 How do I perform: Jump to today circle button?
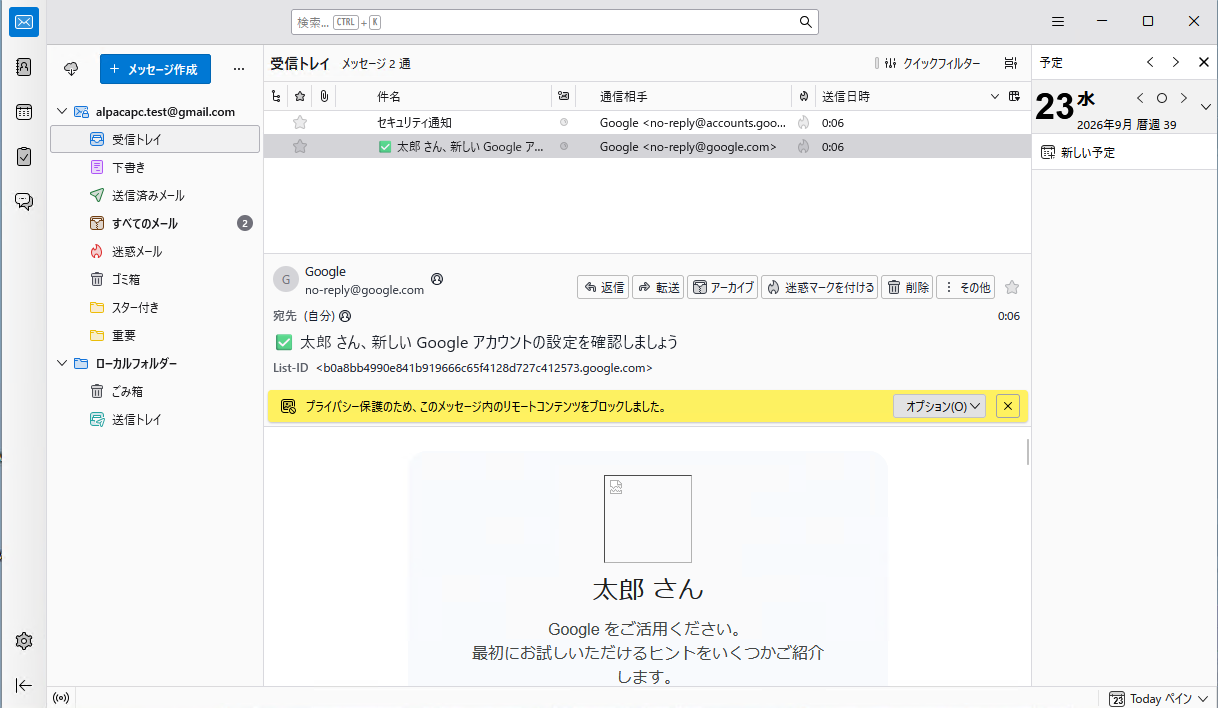coord(1161,98)
